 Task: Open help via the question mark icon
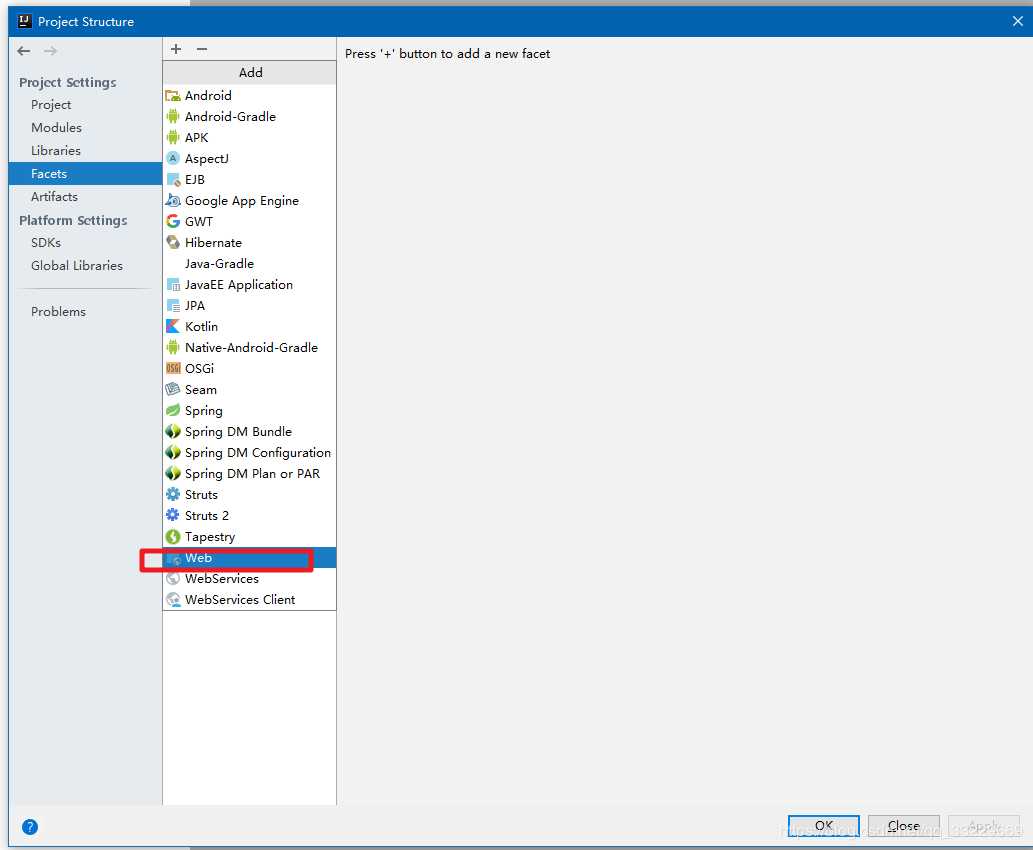(x=30, y=826)
